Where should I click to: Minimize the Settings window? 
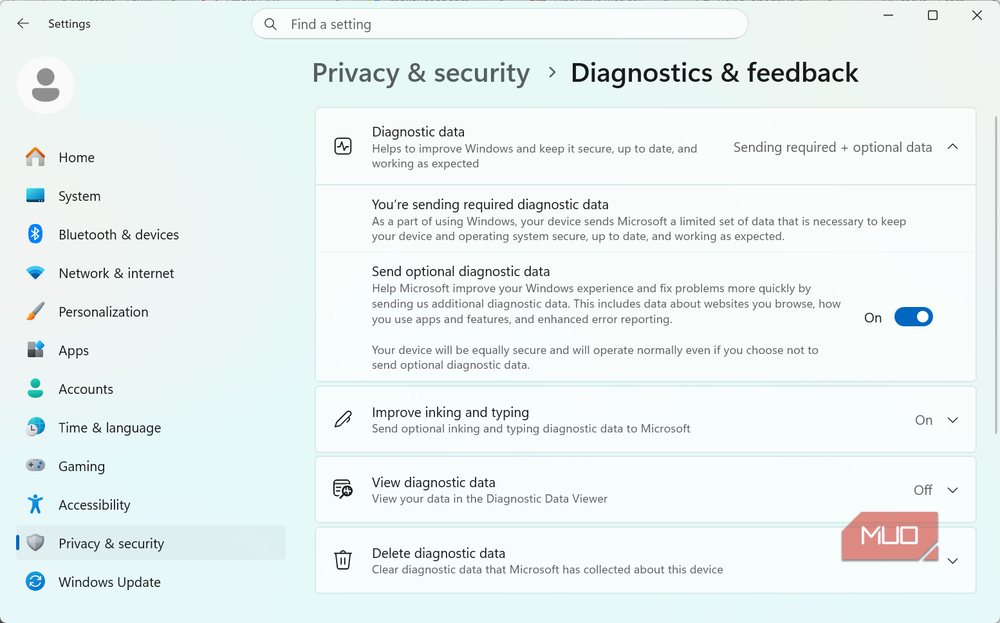(x=888, y=15)
